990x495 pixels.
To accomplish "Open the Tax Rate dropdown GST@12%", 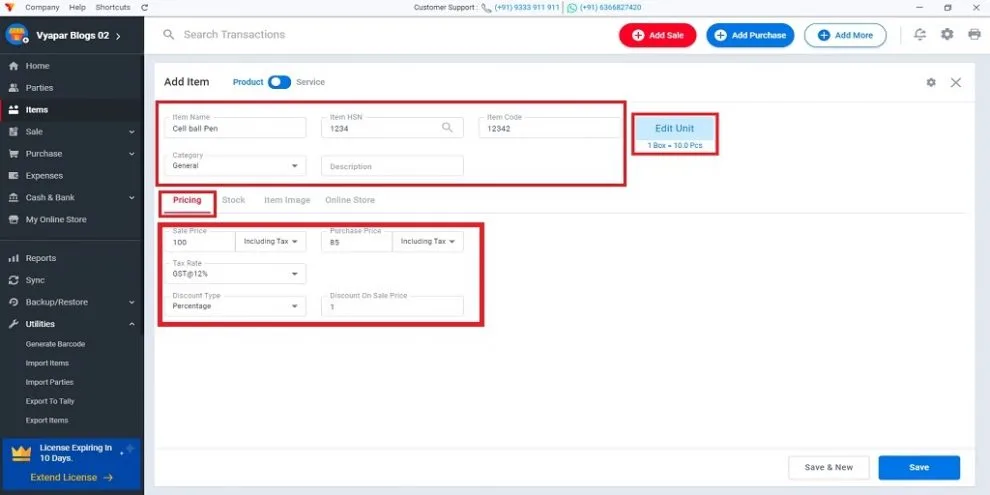I will tap(235, 274).
